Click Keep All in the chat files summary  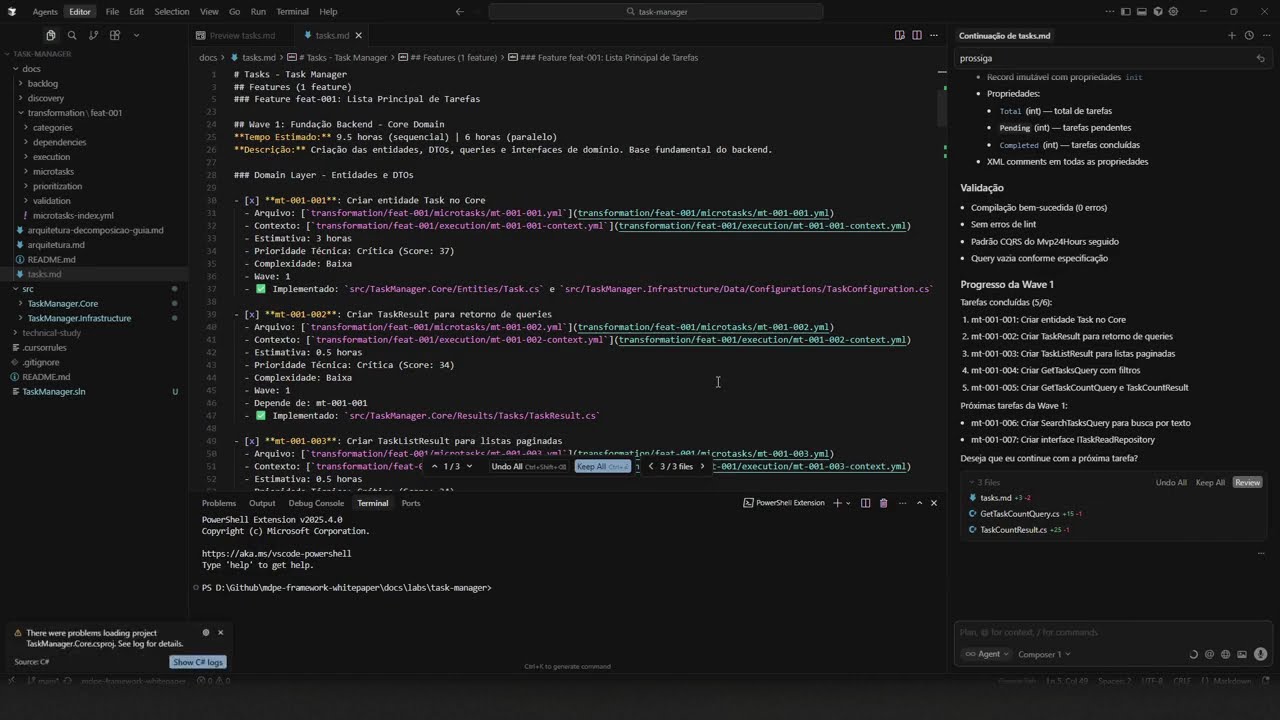[x=1210, y=482]
